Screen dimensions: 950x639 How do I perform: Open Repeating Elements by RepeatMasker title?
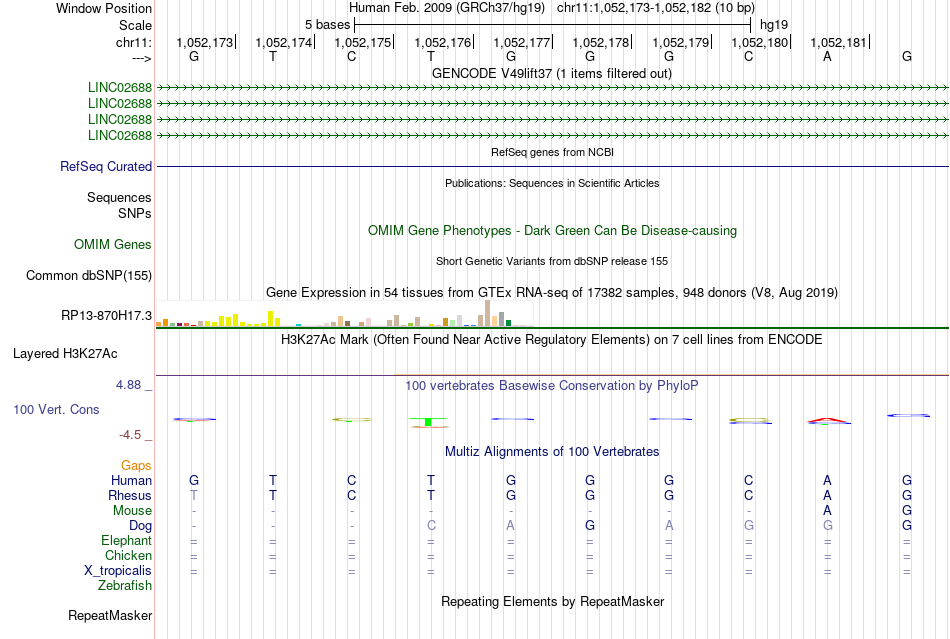tap(552, 602)
